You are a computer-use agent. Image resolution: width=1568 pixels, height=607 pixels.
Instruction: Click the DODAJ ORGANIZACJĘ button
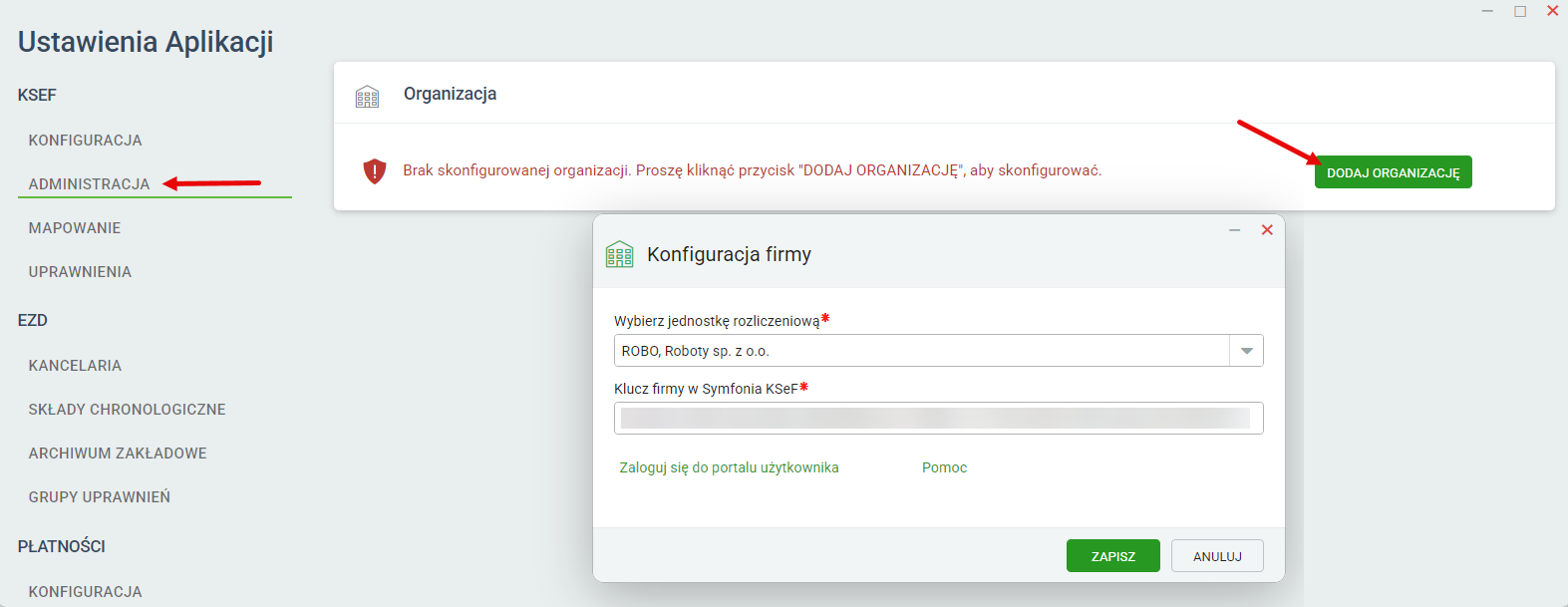(x=1393, y=172)
